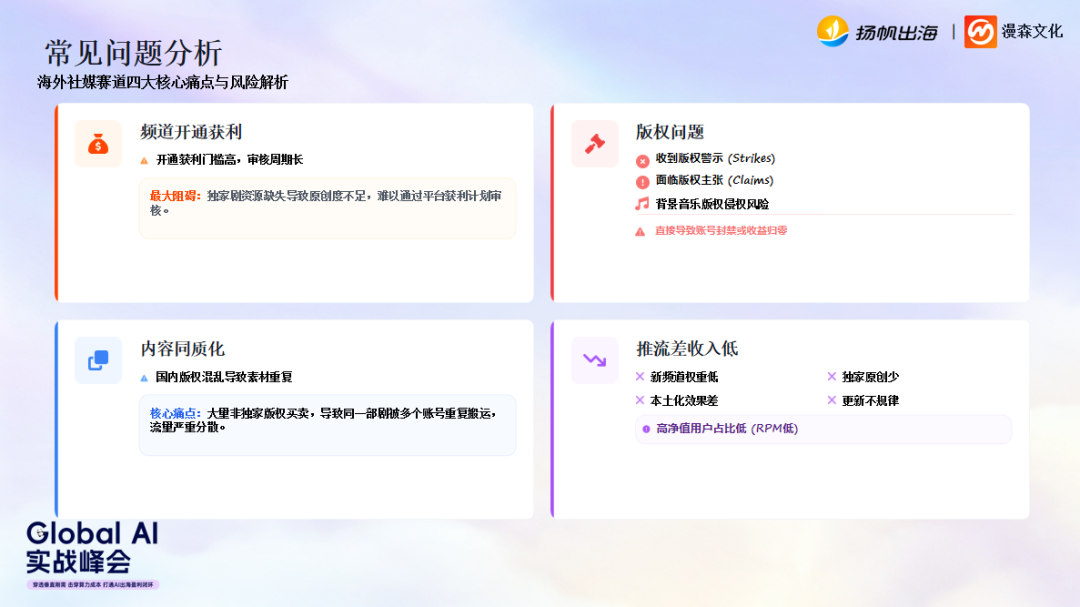Viewport: 1080px width, 607px height.
Task: Click the 漫森文化 brand name text
Action: (x=1032, y=32)
